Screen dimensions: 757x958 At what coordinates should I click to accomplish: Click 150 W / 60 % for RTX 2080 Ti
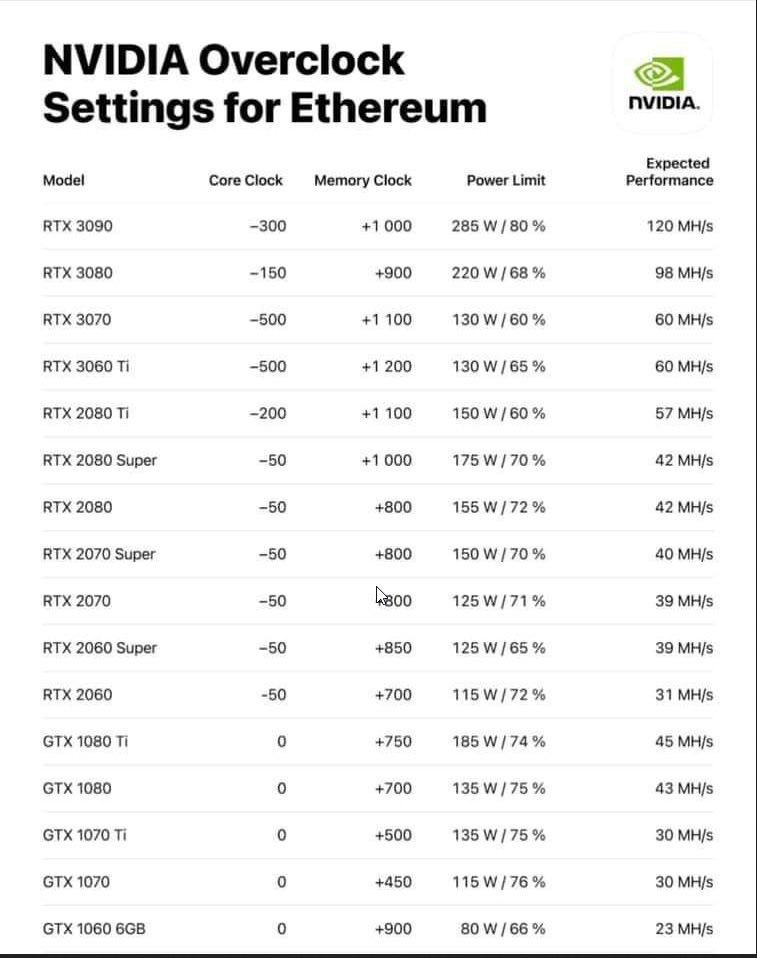click(x=499, y=414)
